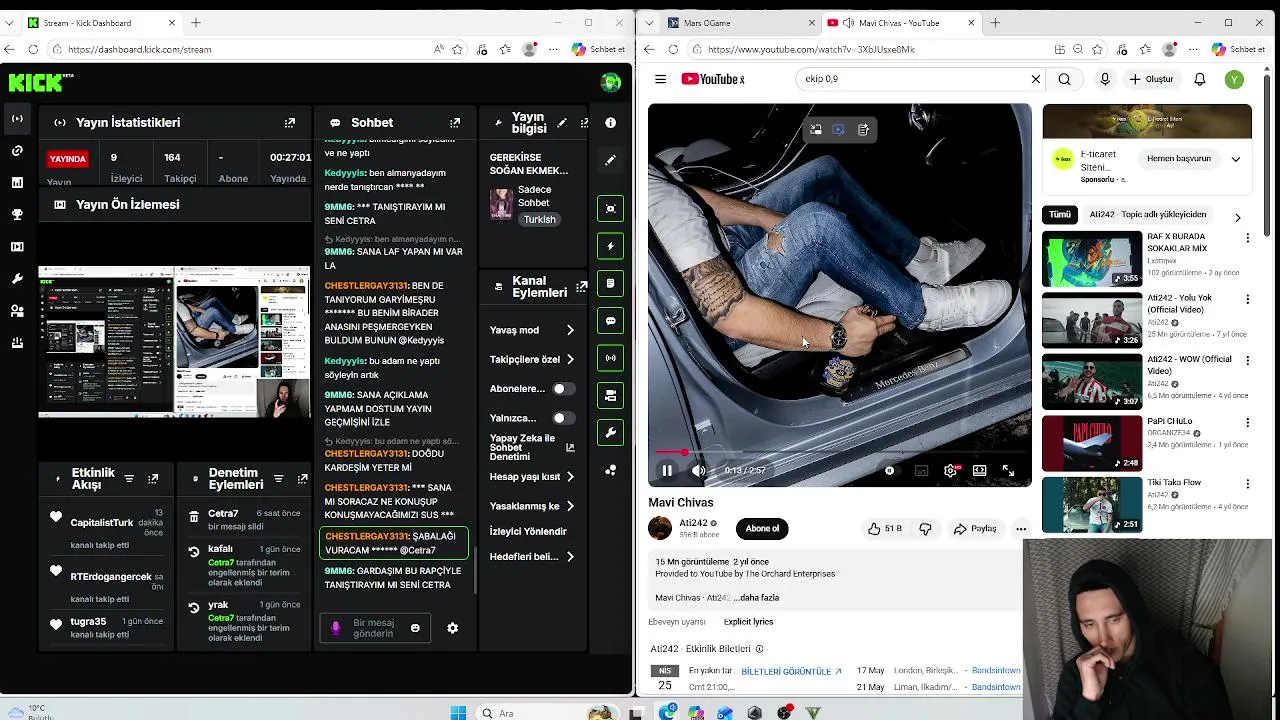This screenshot has height=720, width=1280.
Task: Select the Ati242 - Topic adlı yükleyiciden chip
Action: tap(1147, 214)
